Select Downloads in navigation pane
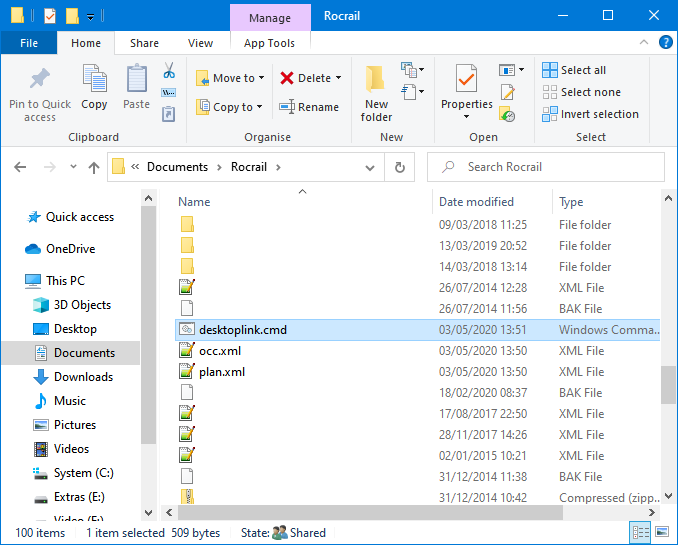 tap(83, 377)
